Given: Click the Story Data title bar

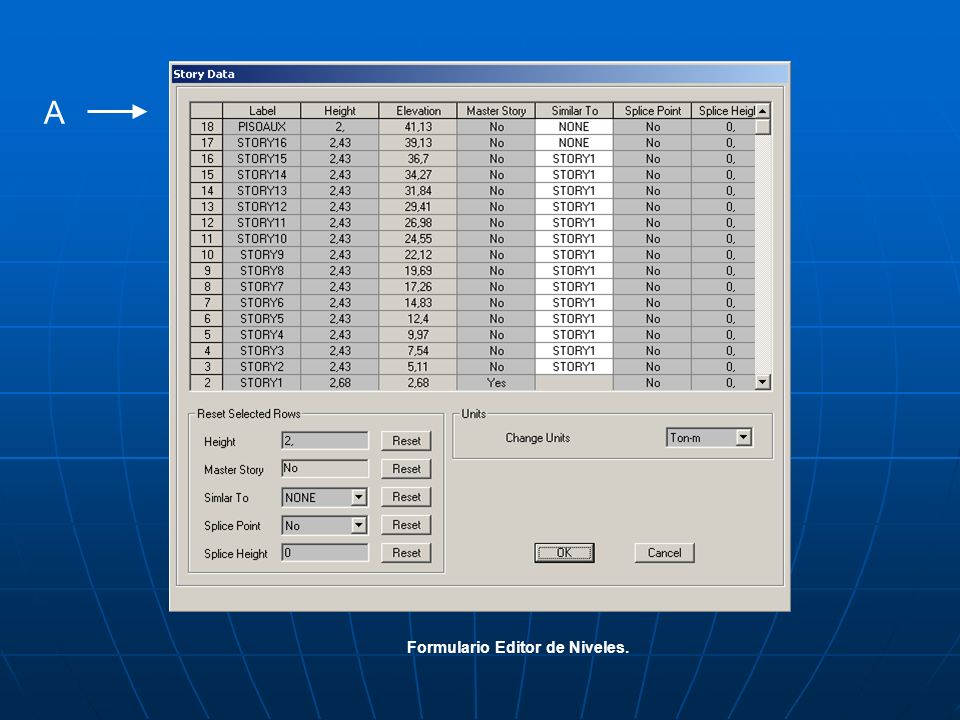Looking at the screenshot, I should (x=479, y=74).
